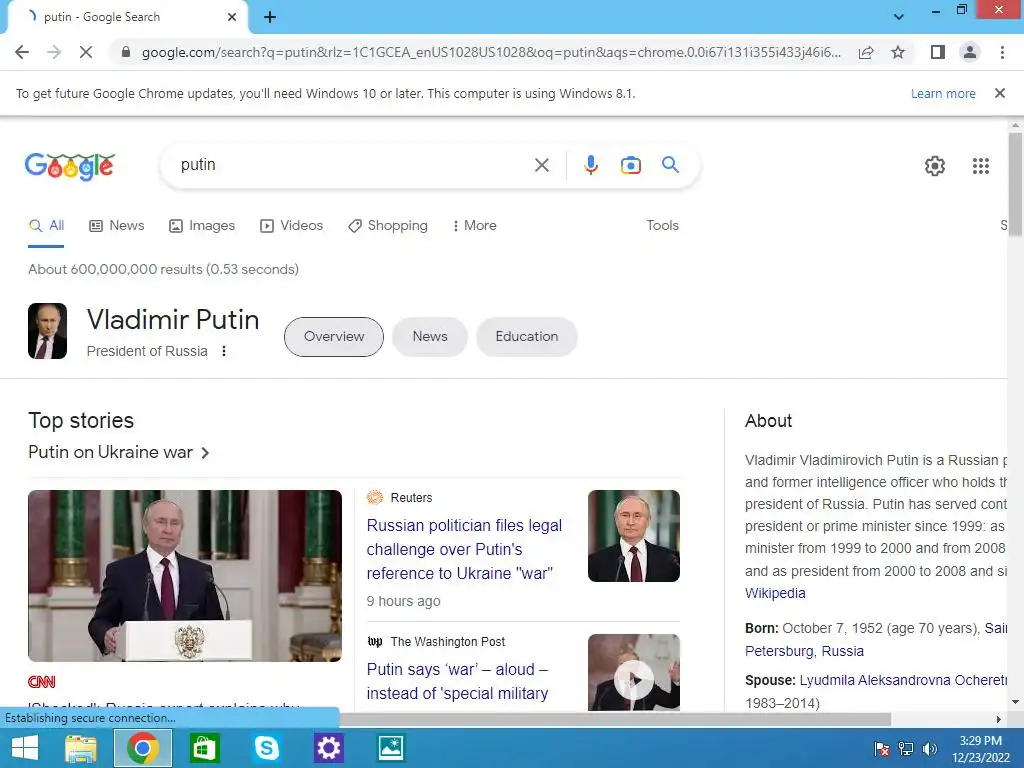
Task: Open the CNN top story image
Action: click(185, 576)
